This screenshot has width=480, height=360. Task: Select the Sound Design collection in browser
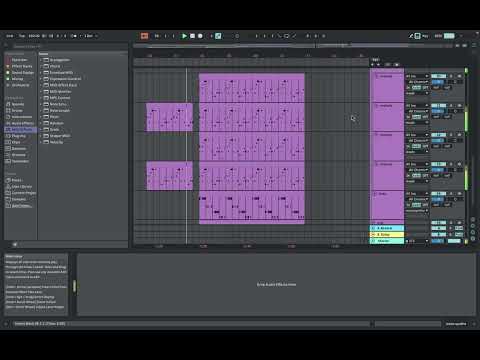pos(20,73)
